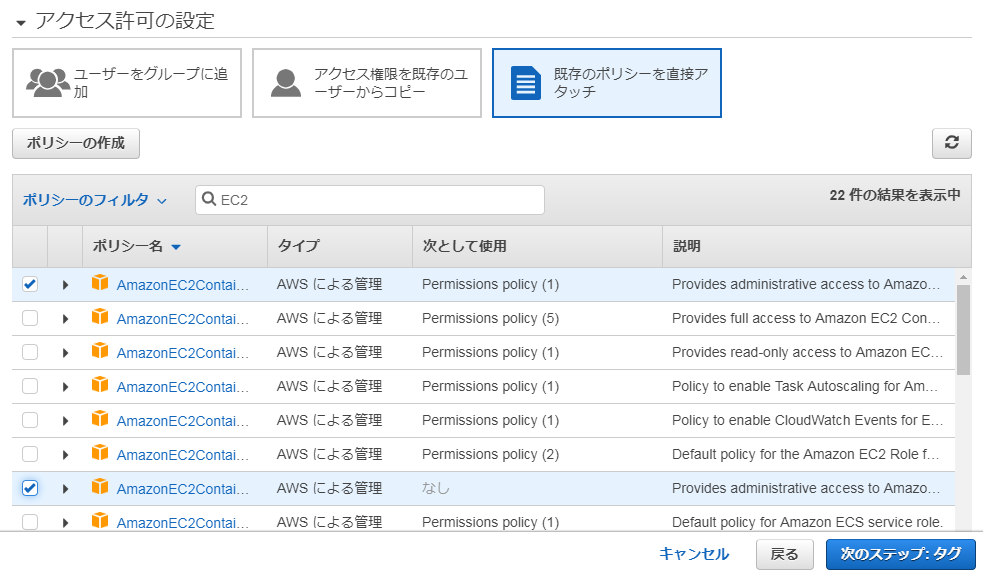Expand details of Amazon EC2 Role policy row

click(65, 454)
